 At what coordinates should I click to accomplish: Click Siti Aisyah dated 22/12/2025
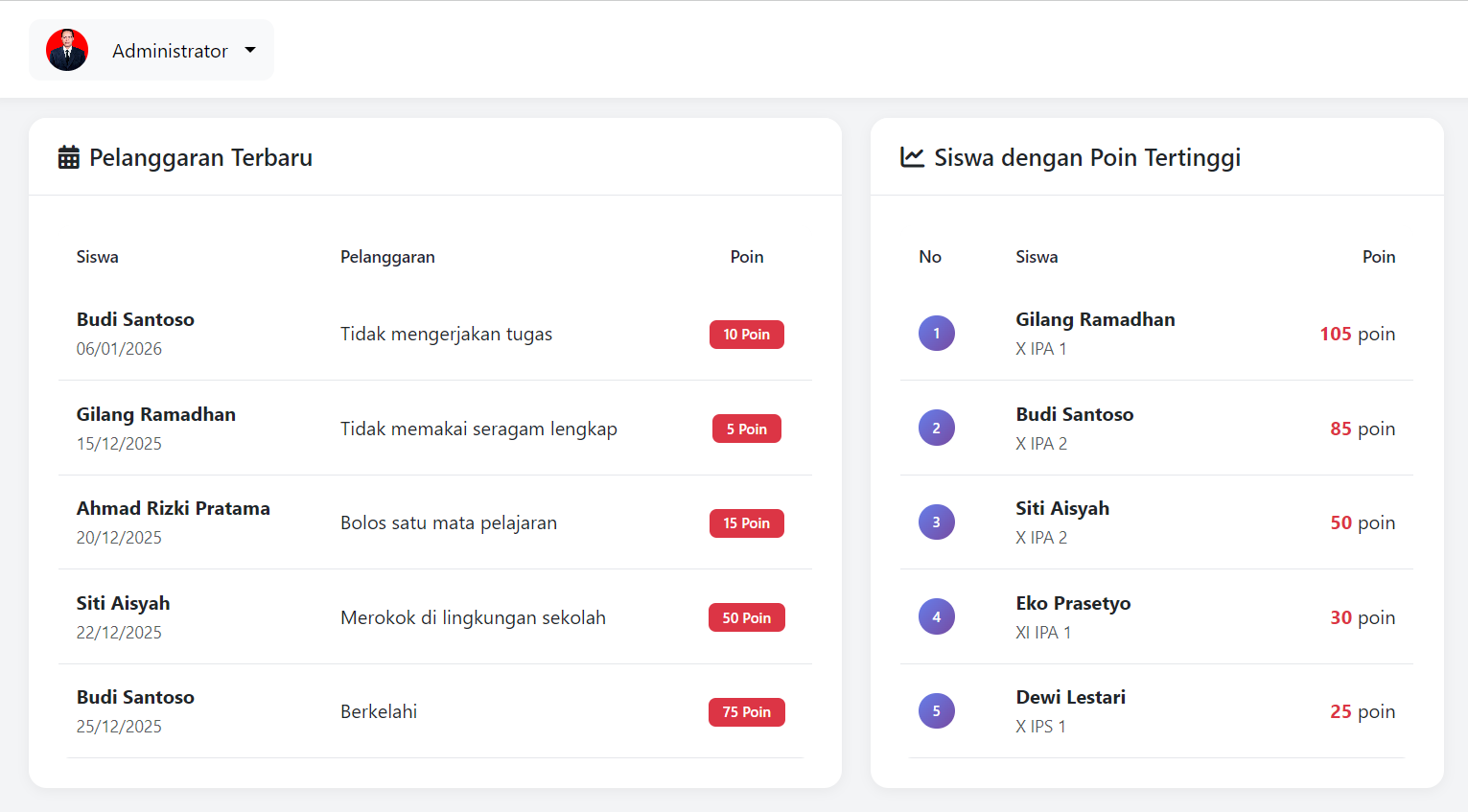[124, 603]
